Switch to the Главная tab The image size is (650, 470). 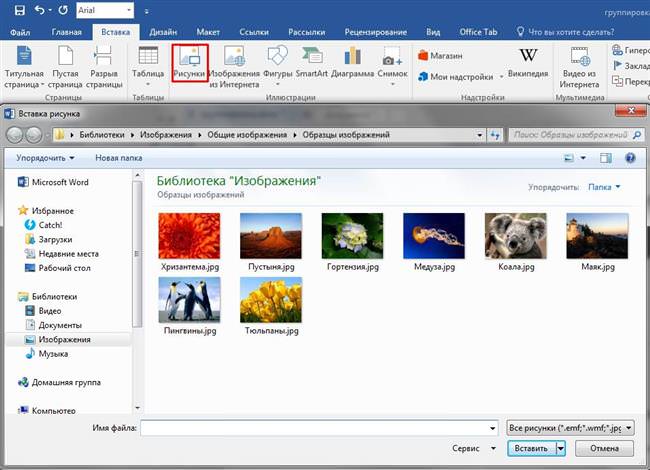pyautogui.click(x=67, y=32)
